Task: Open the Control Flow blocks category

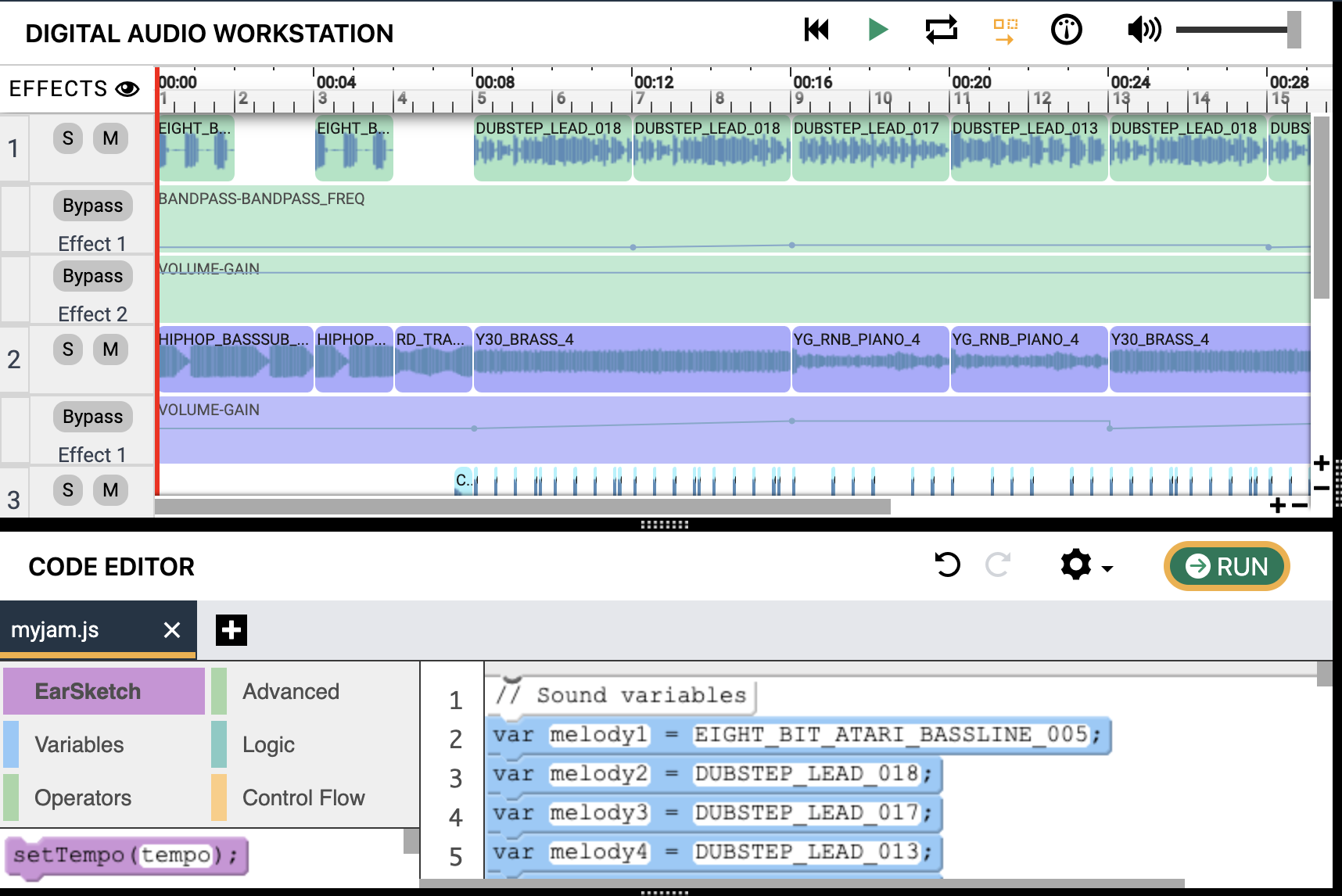Action: (x=303, y=797)
